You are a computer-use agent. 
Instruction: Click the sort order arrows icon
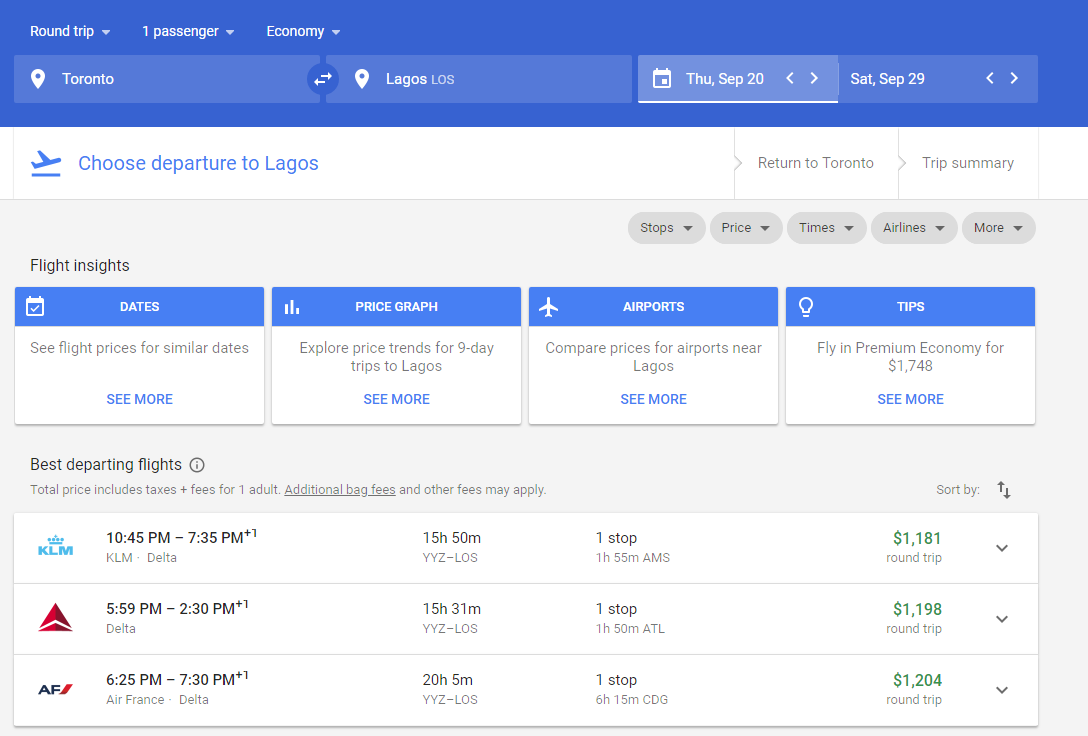[x=1004, y=490]
